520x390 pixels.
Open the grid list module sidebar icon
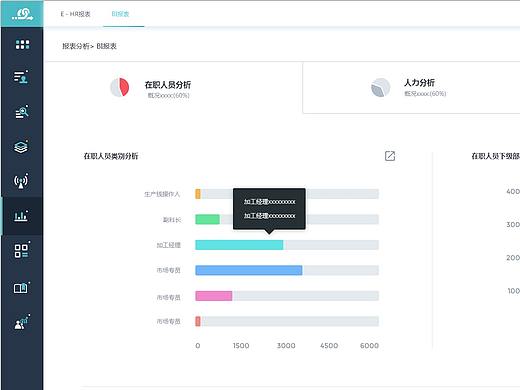[x=22, y=250]
